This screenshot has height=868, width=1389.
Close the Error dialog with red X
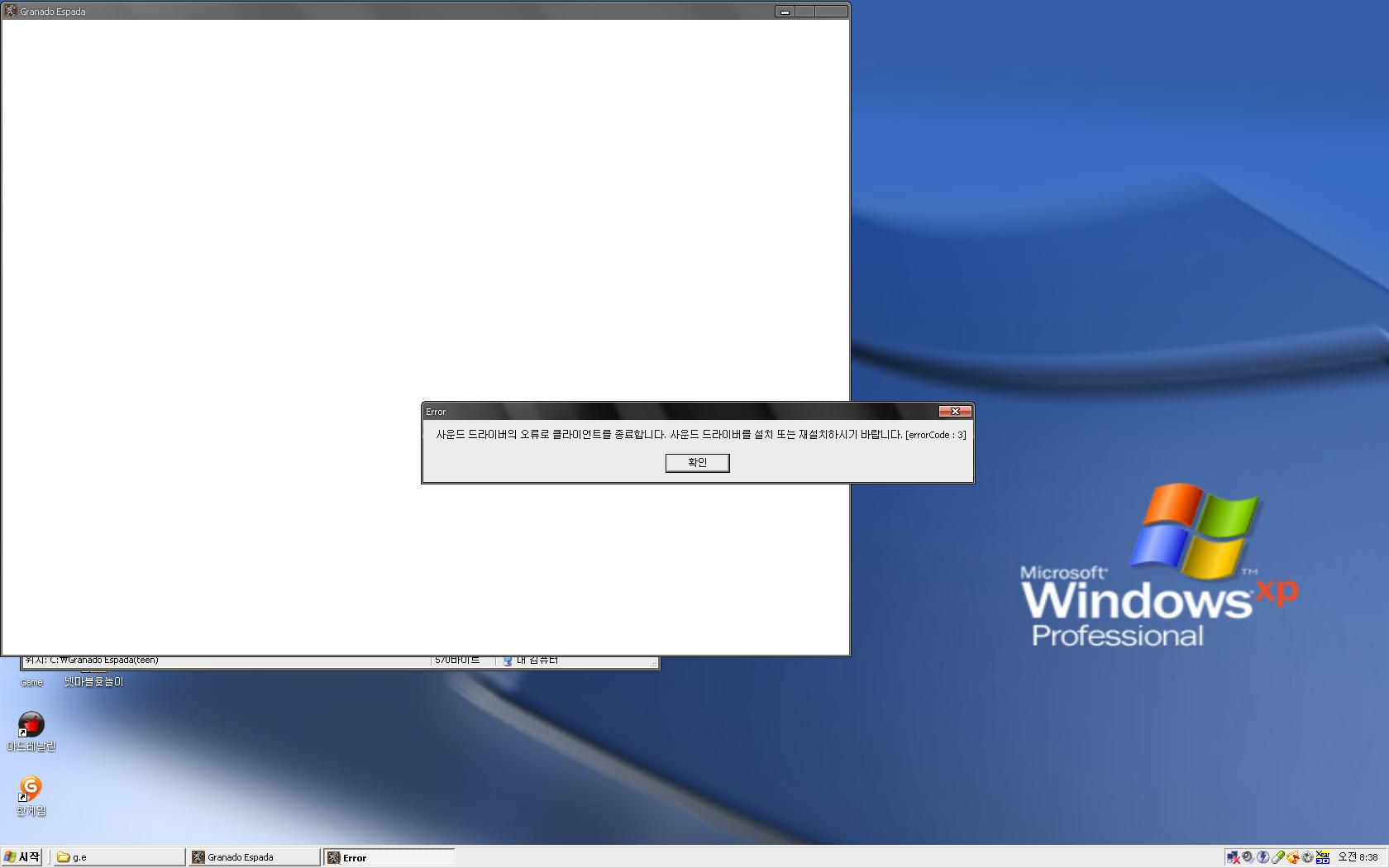(955, 411)
